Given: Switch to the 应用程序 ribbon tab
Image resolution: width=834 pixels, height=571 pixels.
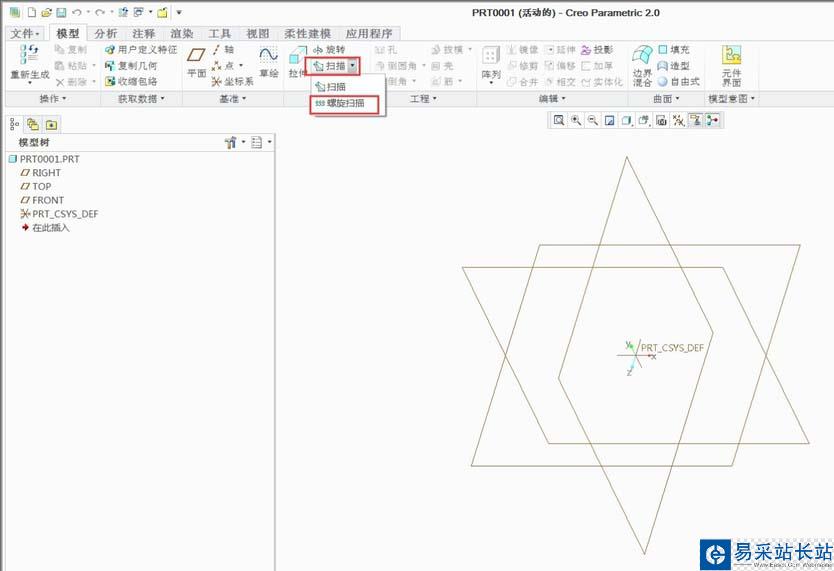Looking at the screenshot, I should (369, 33).
